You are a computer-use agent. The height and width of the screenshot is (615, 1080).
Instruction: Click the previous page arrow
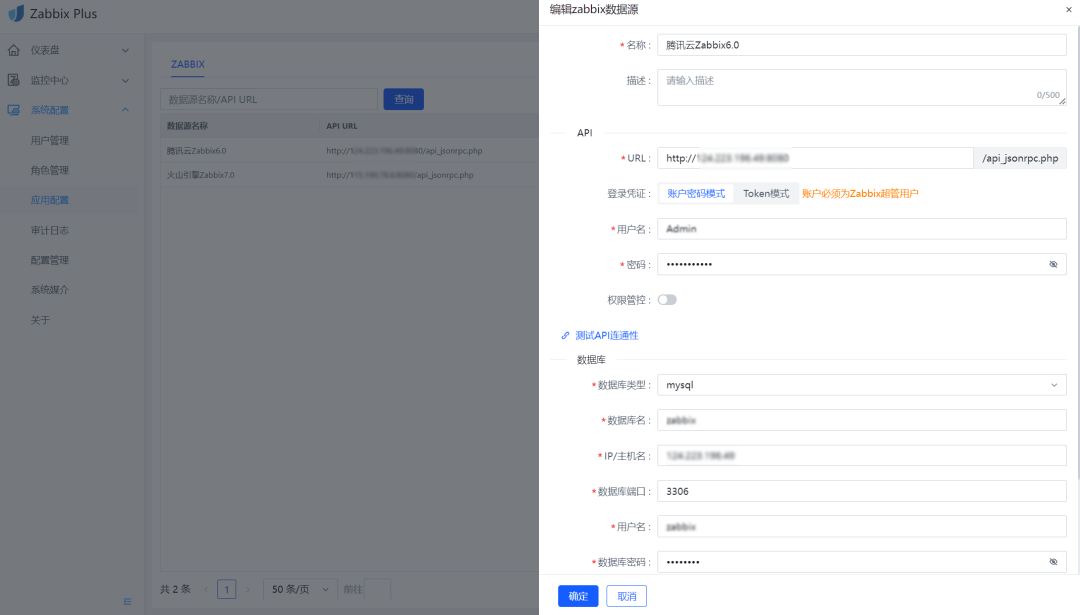point(205,590)
